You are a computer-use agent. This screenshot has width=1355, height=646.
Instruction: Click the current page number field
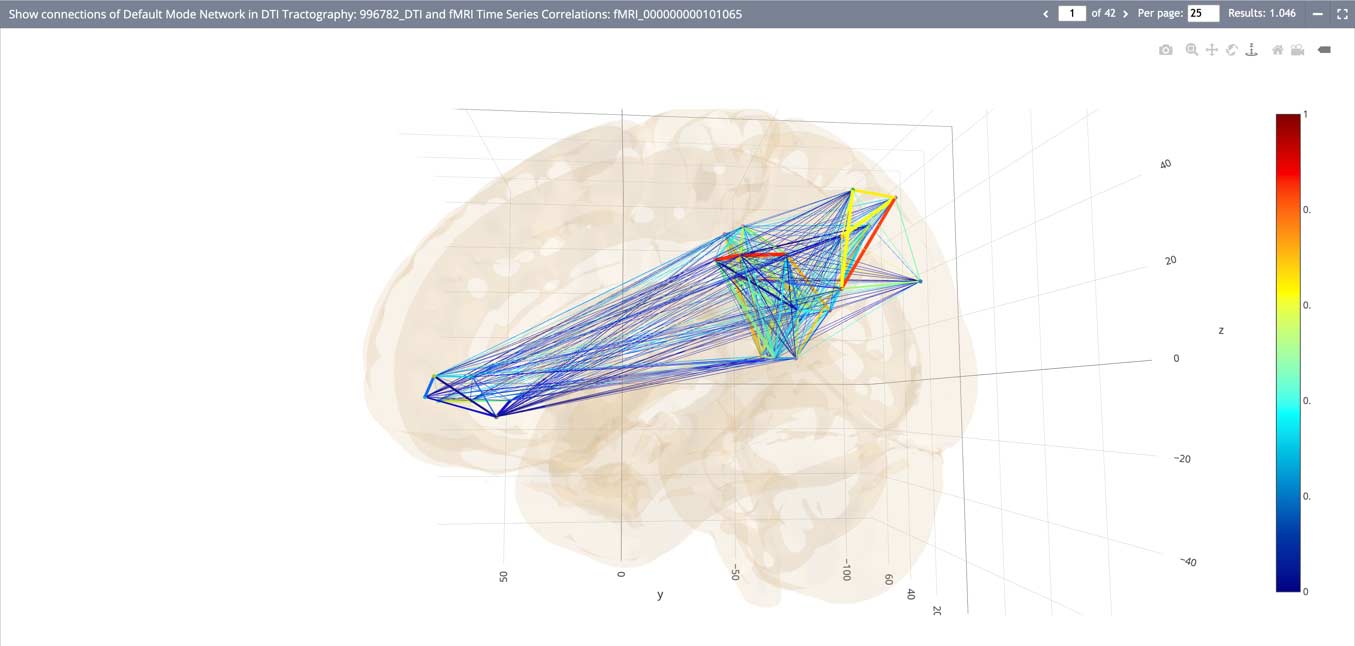(1072, 14)
